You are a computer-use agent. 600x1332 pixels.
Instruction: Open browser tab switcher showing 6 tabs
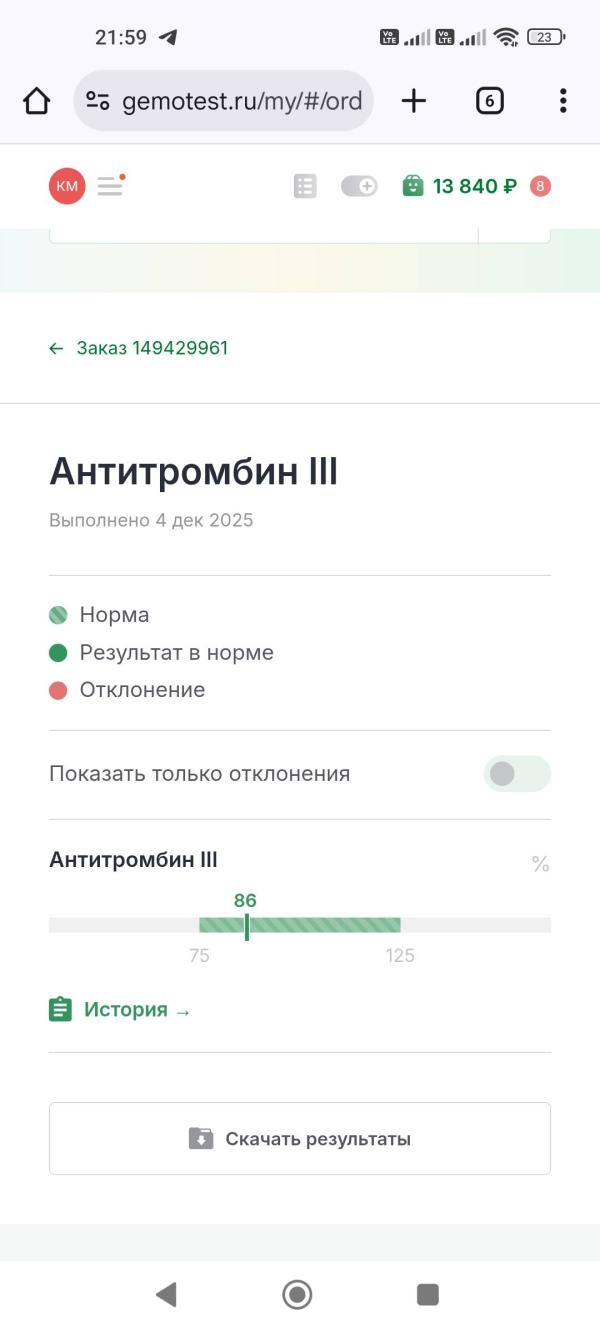(x=489, y=100)
